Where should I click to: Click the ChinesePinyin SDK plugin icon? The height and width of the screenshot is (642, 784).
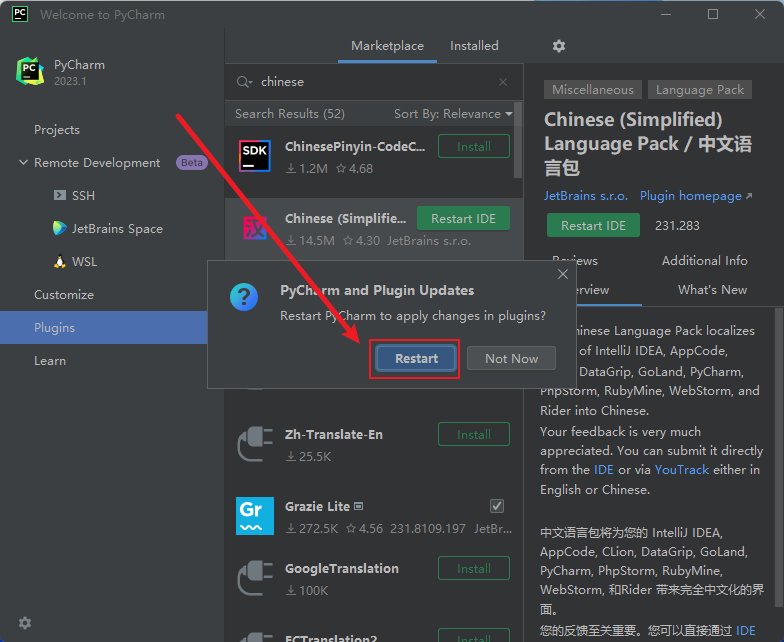coord(254,156)
